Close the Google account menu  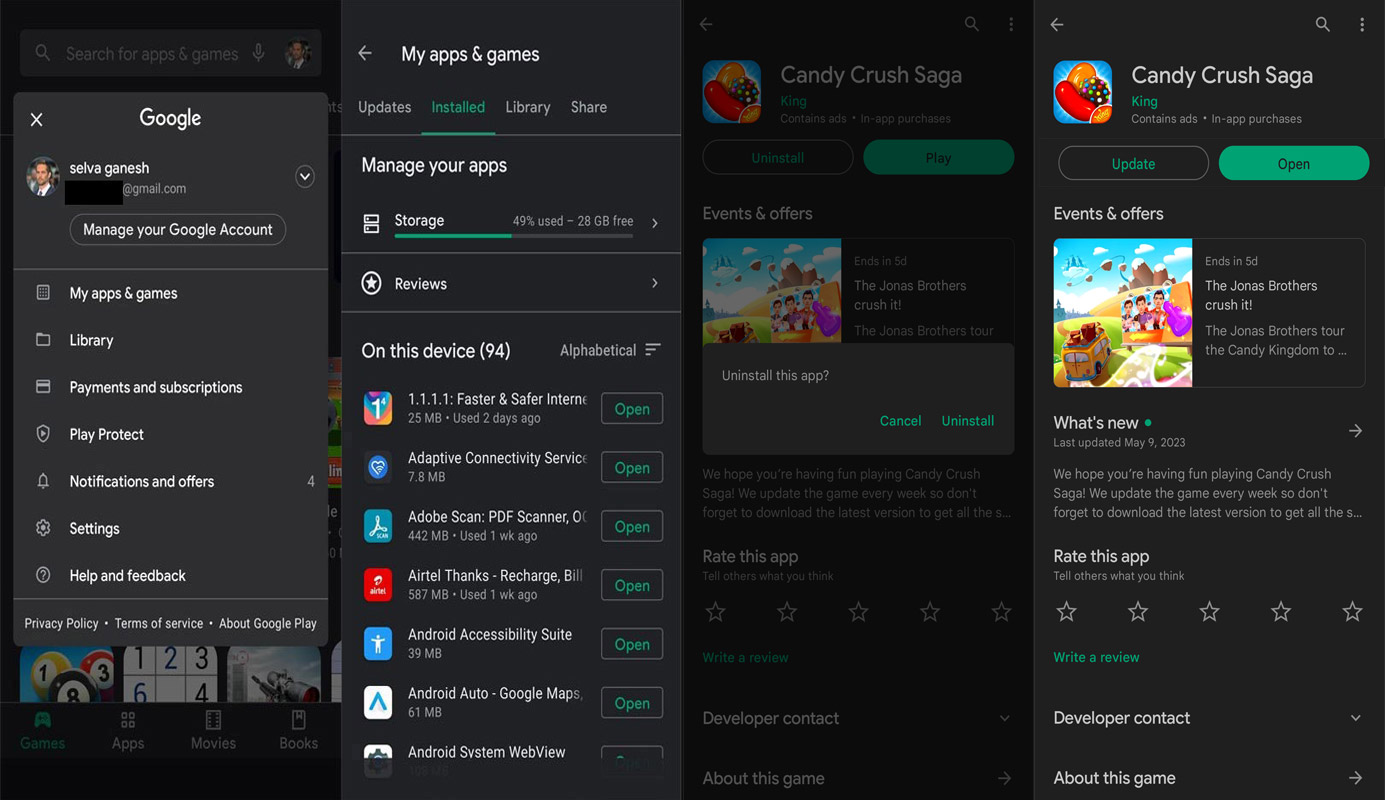(36, 120)
